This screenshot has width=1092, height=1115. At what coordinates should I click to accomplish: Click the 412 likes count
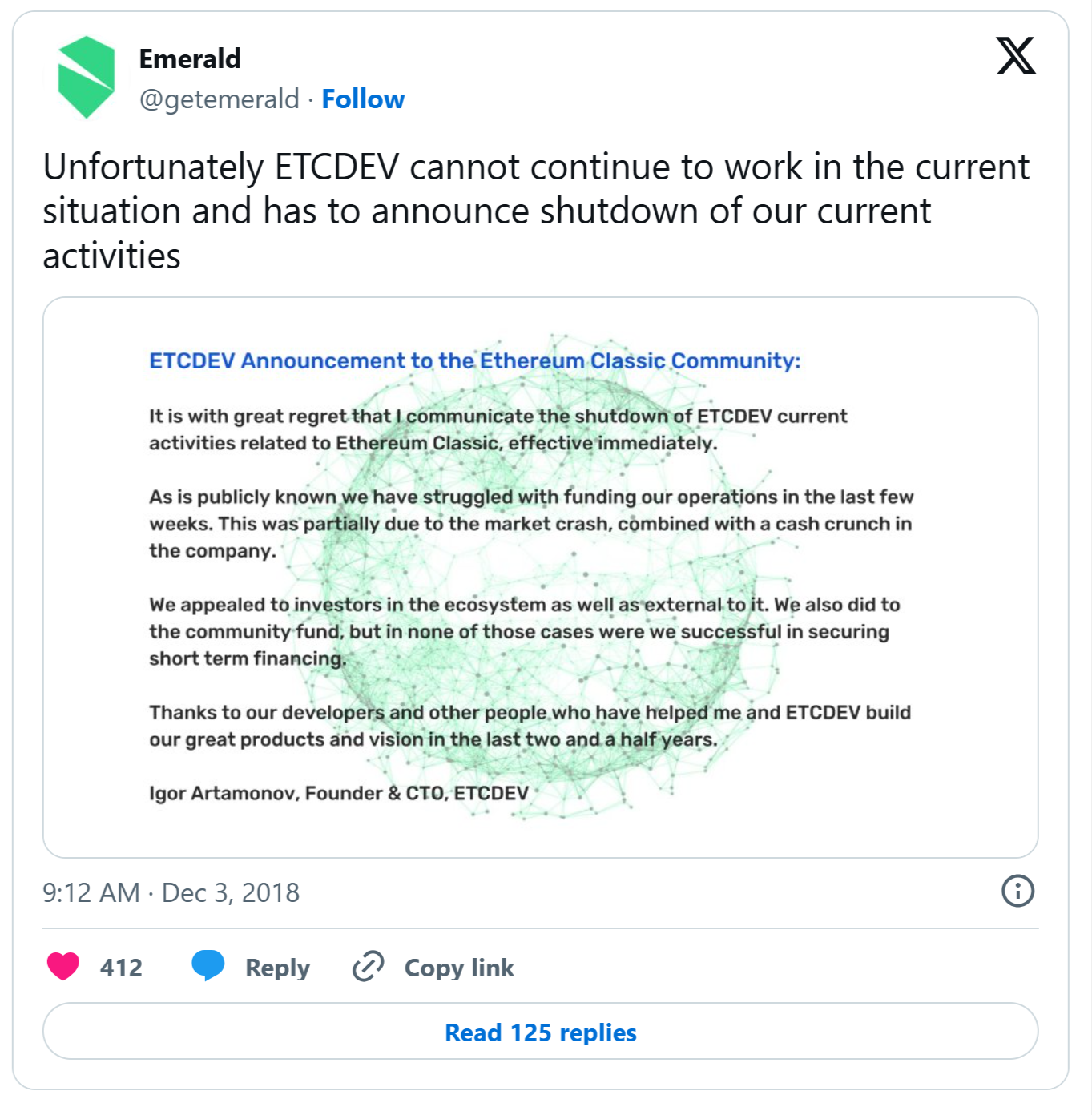click(x=121, y=968)
